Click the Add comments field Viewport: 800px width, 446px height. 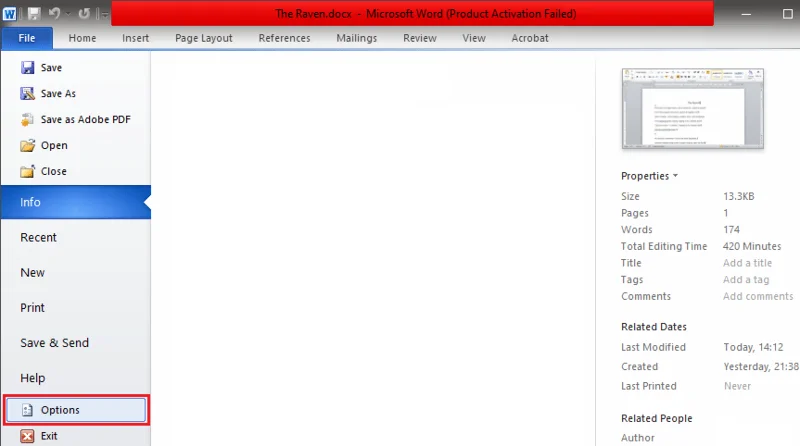point(758,296)
